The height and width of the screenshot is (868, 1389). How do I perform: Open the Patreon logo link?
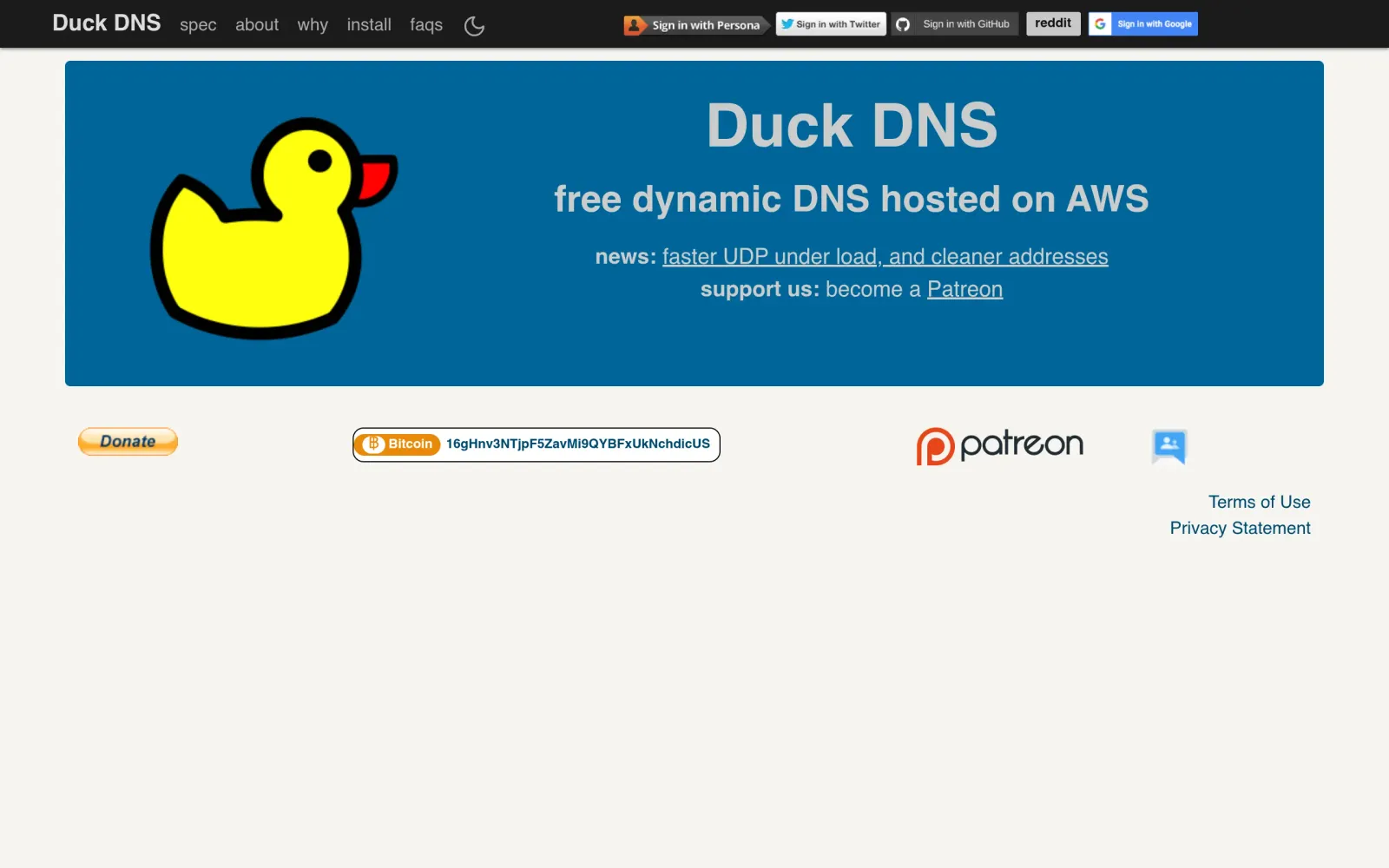1000,445
